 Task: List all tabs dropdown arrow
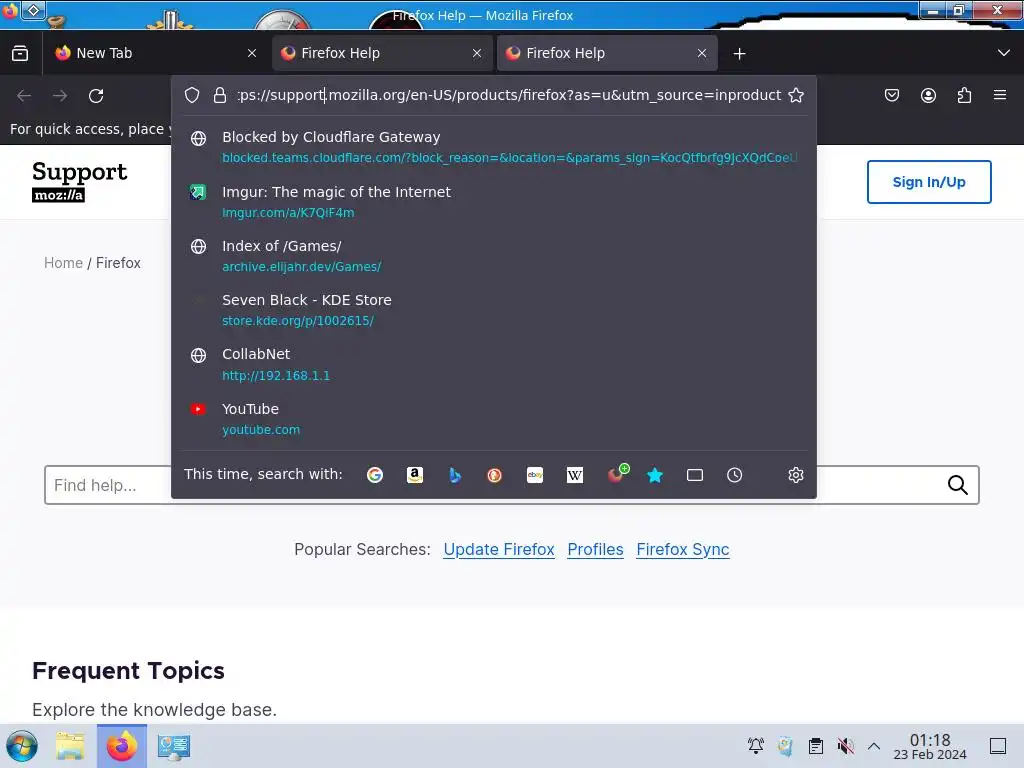1004,53
